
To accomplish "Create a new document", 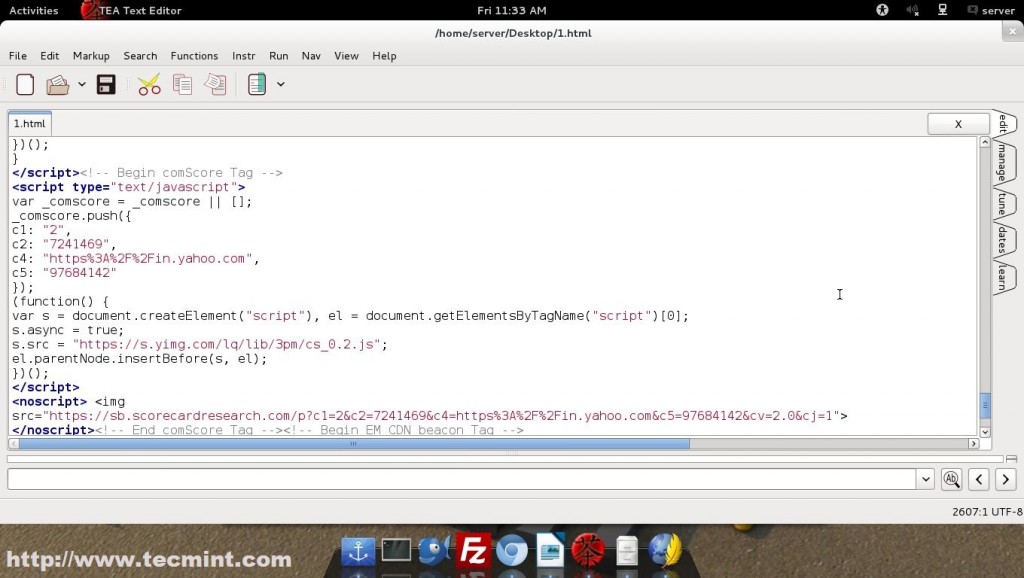I will pyautogui.click(x=24, y=84).
